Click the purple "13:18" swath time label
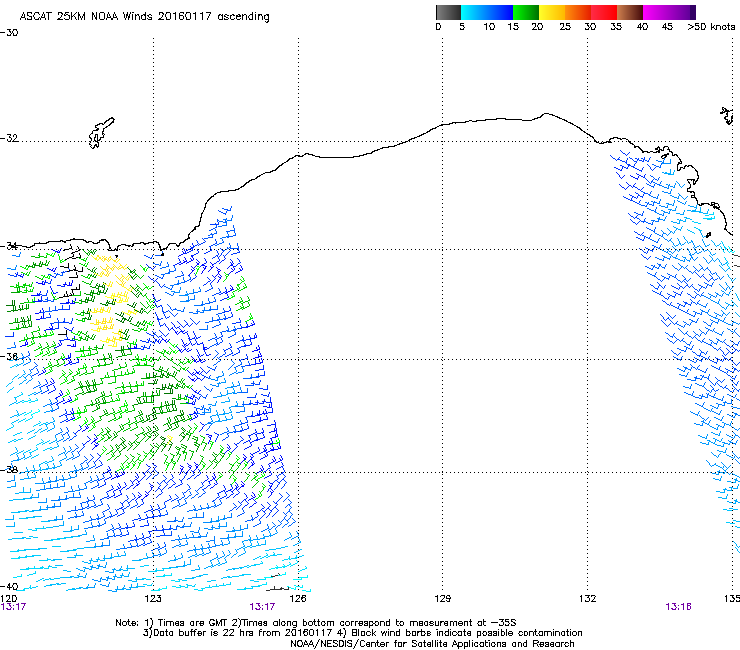 (x=678, y=607)
